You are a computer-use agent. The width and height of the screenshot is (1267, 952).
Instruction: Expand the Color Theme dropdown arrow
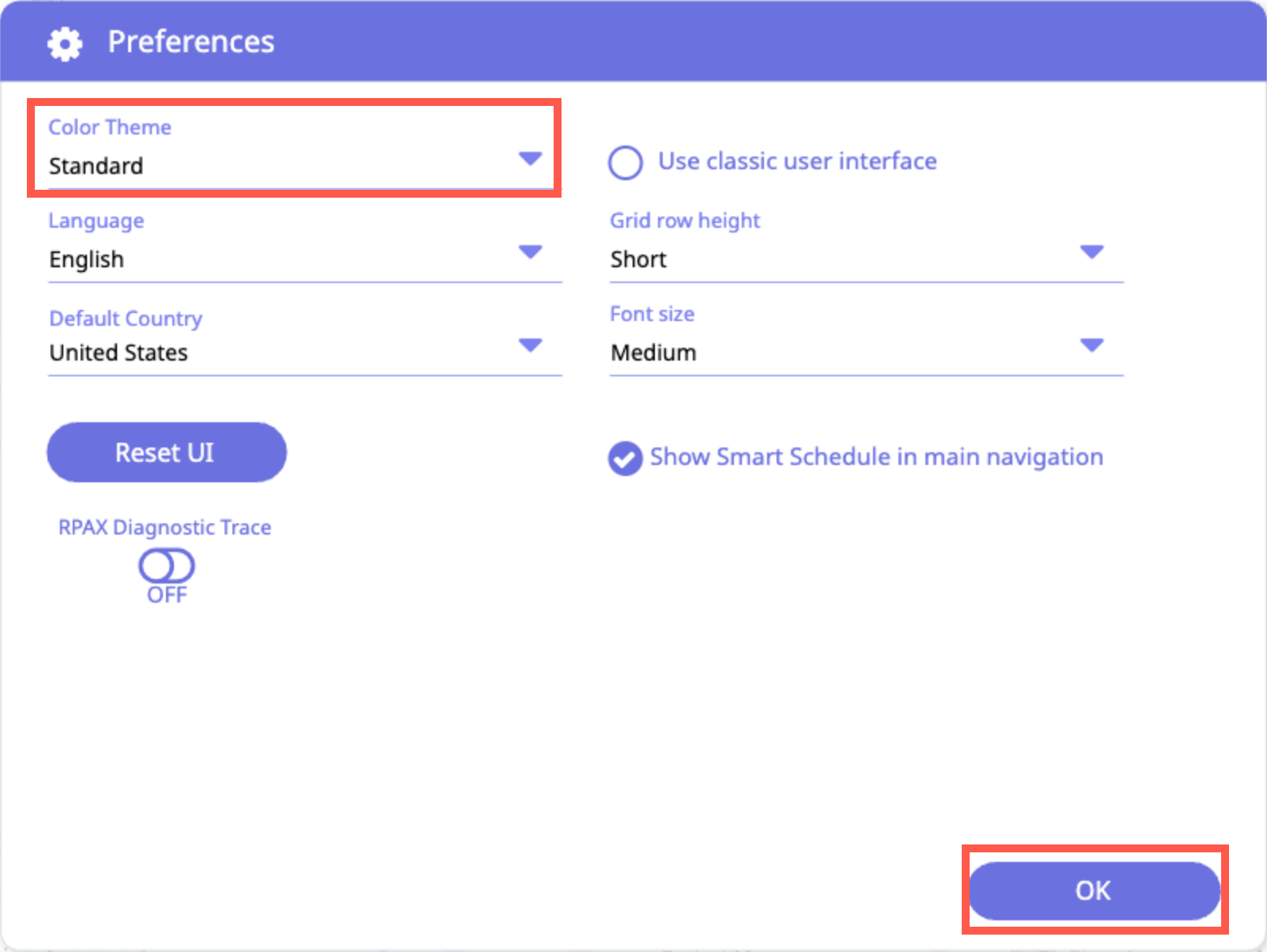point(530,159)
